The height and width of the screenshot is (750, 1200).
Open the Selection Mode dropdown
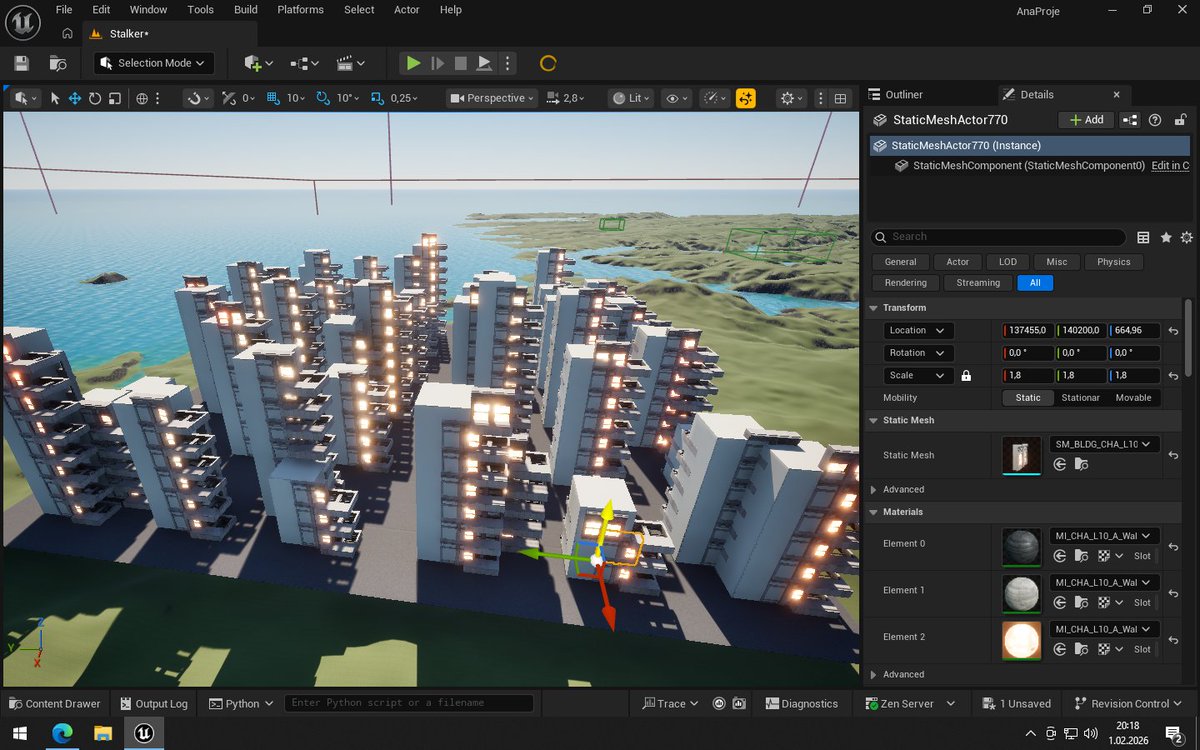pos(154,63)
